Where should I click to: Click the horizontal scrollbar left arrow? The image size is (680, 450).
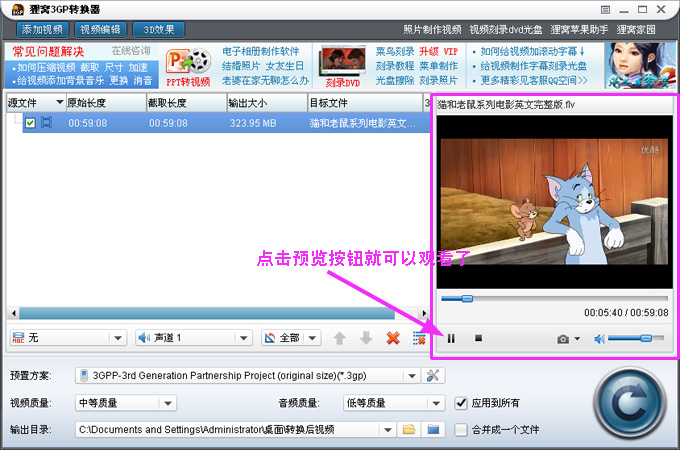14,313
